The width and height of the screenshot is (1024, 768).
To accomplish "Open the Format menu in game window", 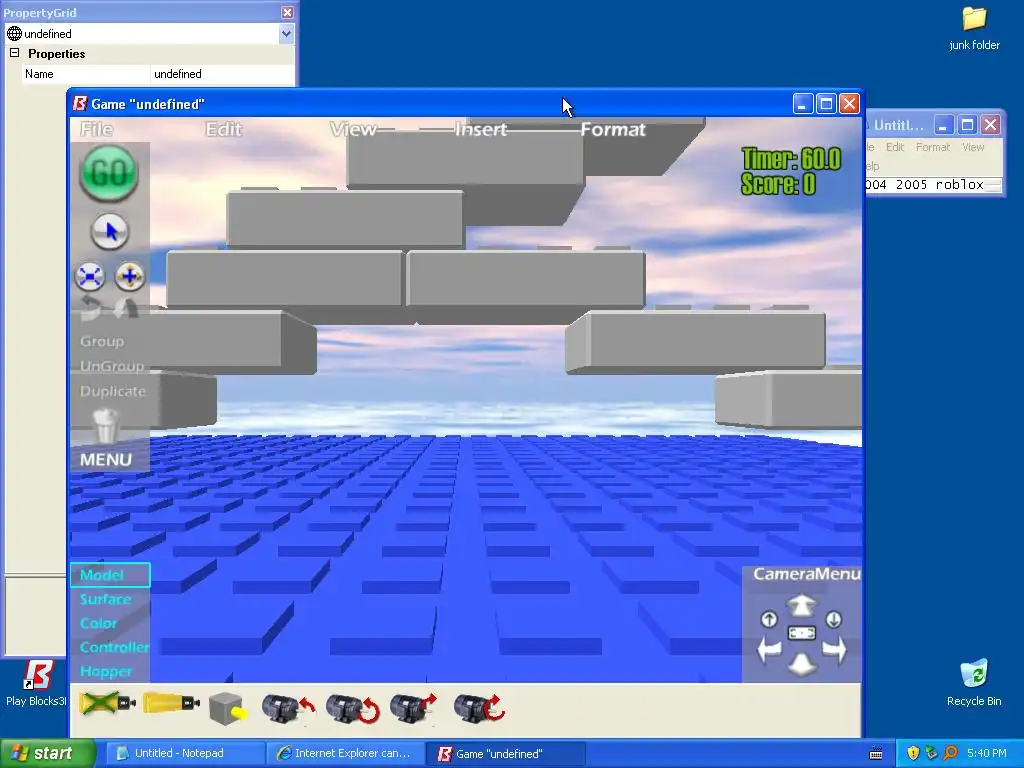I will pos(613,129).
